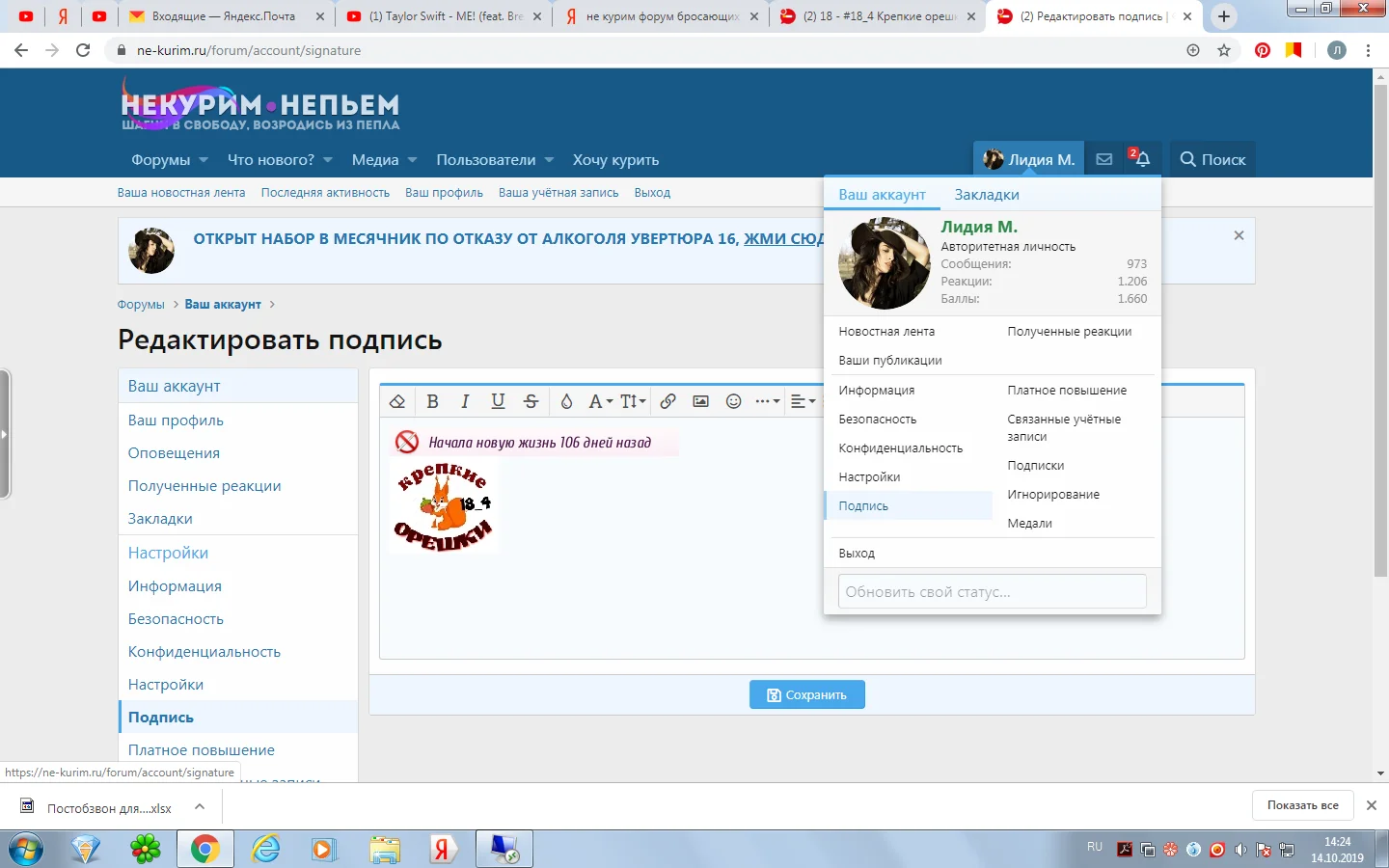The width and height of the screenshot is (1389, 868).
Task: Open the text color droplet picker
Action: click(x=566, y=401)
